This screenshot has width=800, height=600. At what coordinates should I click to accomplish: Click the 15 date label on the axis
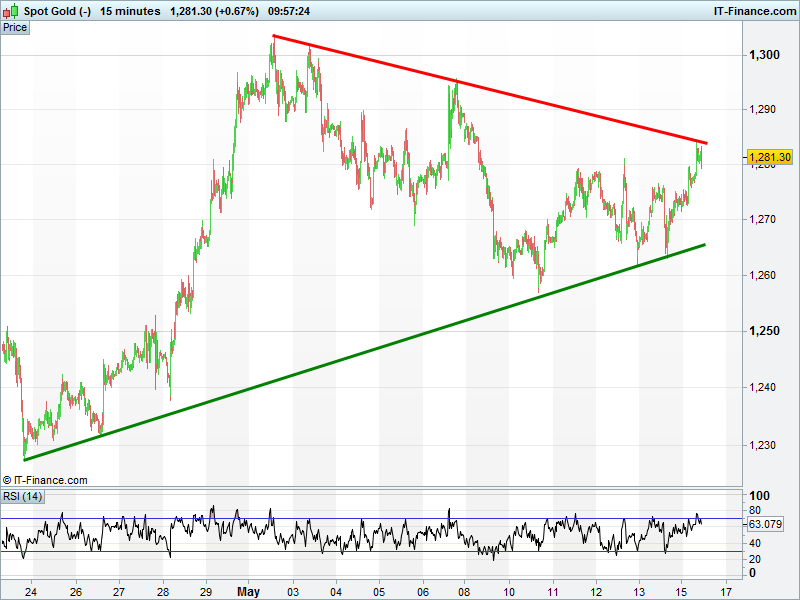tap(682, 592)
